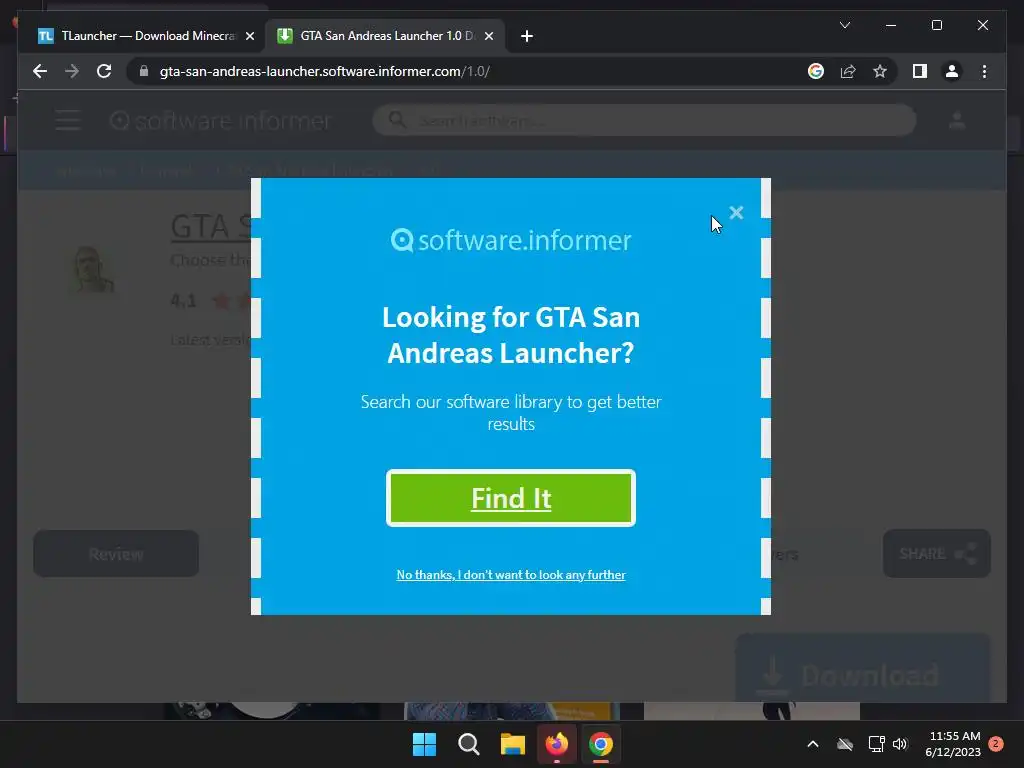Bookmark this page with the star
This screenshot has width=1024, height=768.
point(880,71)
